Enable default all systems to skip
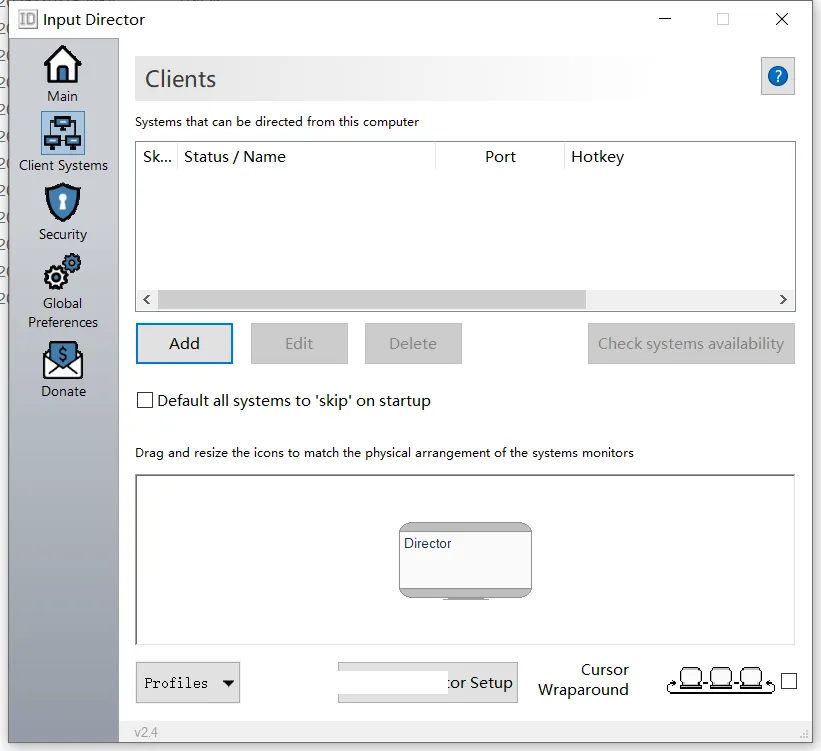 click(x=145, y=400)
